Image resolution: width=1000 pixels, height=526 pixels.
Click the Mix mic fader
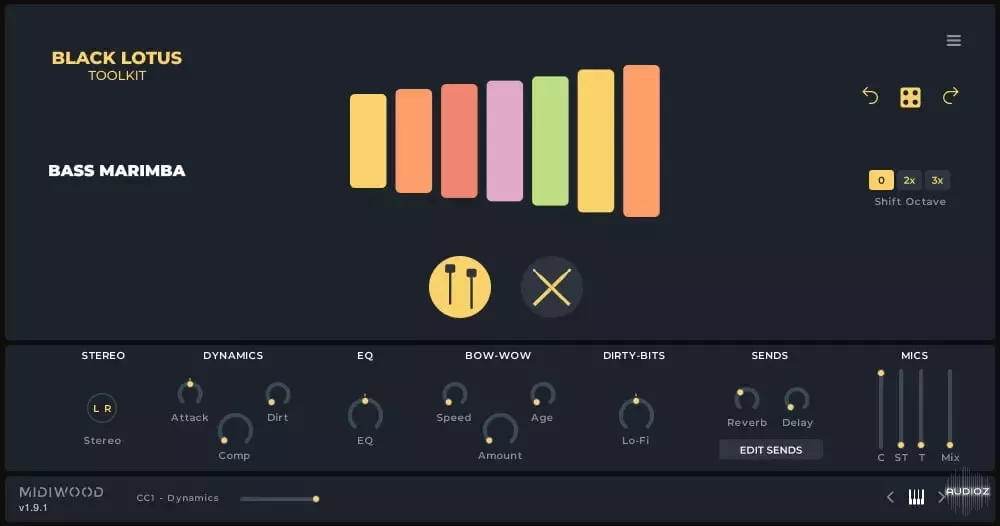(950, 408)
